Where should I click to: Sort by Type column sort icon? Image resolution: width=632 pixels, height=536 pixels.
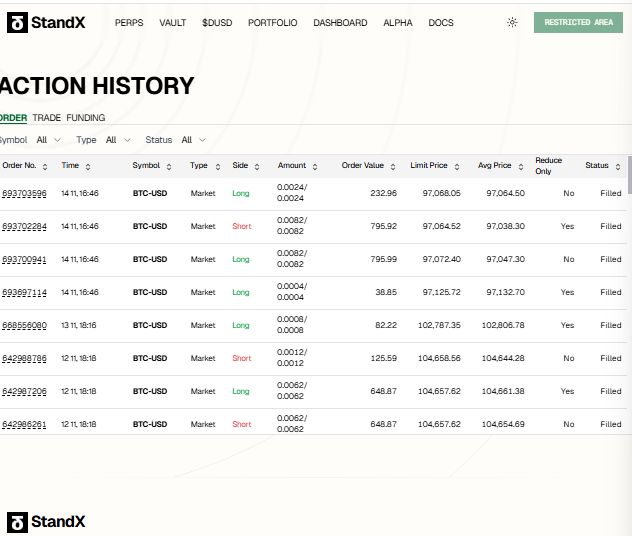coord(218,166)
